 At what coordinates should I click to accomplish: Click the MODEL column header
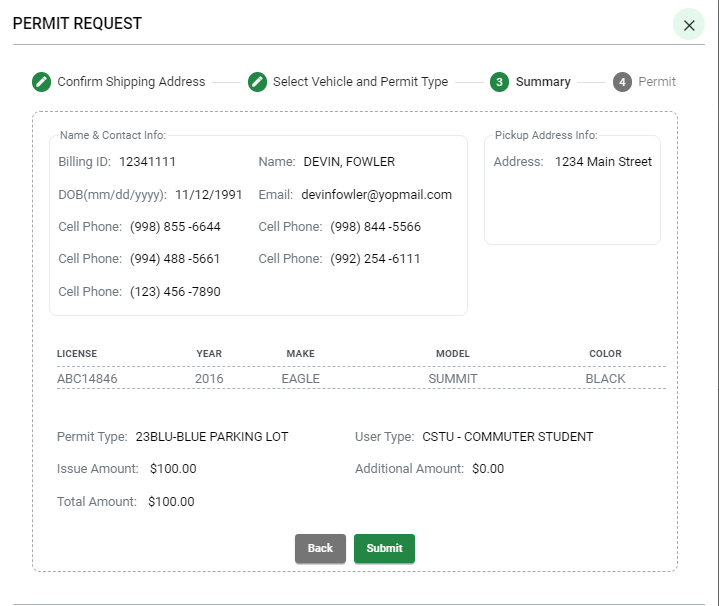pos(453,354)
